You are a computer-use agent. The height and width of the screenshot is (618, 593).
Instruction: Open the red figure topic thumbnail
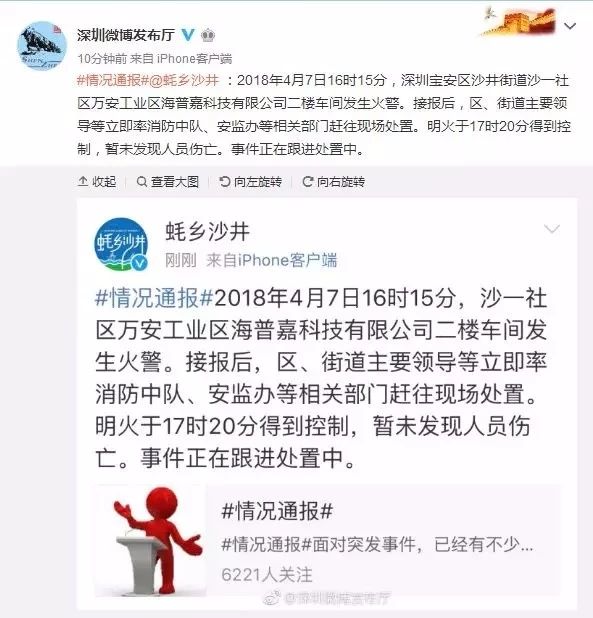pyautogui.click(x=151, y=541)
